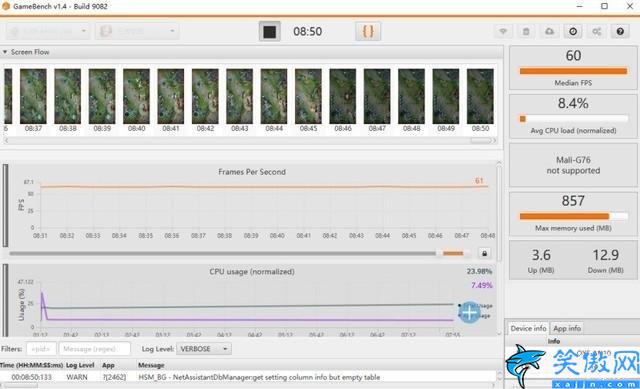Toggle the lock icon beside the FPS range slider

pyautogui.click(x=484, y=253)
